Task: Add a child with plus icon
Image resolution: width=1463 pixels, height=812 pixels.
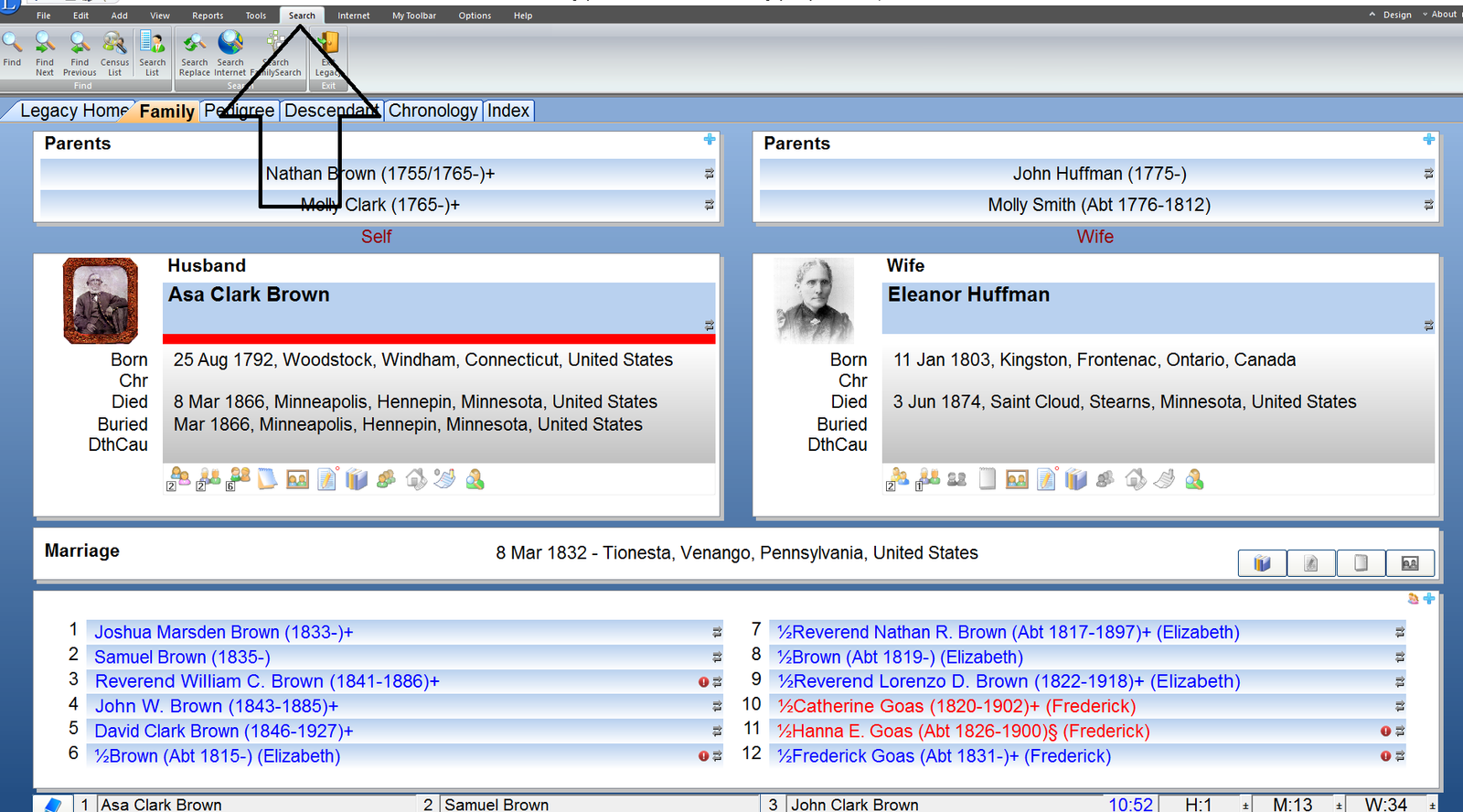Action: (1429, 599)
